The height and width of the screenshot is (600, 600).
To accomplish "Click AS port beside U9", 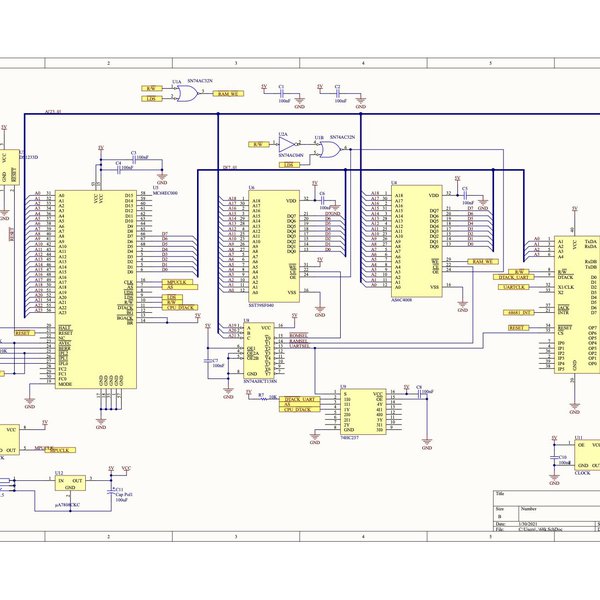I will [x=300, y=404].
